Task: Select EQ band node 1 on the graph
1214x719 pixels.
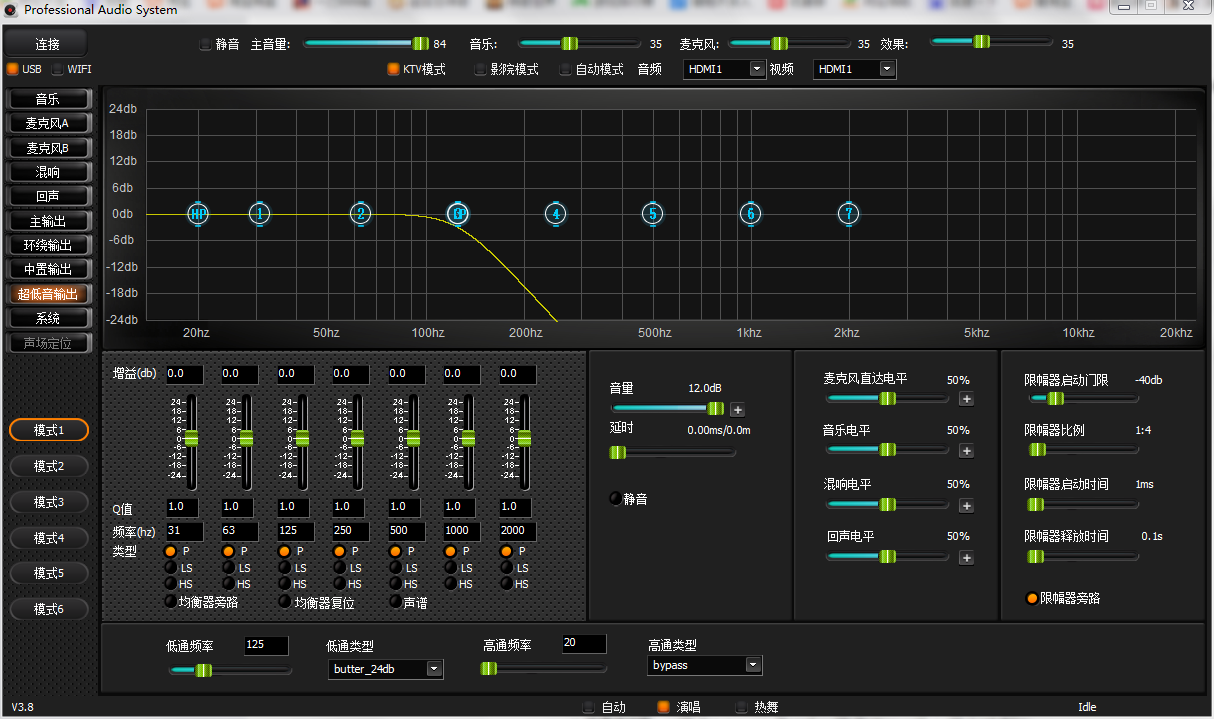Action: pyautogui.click(x=260, y=213)
